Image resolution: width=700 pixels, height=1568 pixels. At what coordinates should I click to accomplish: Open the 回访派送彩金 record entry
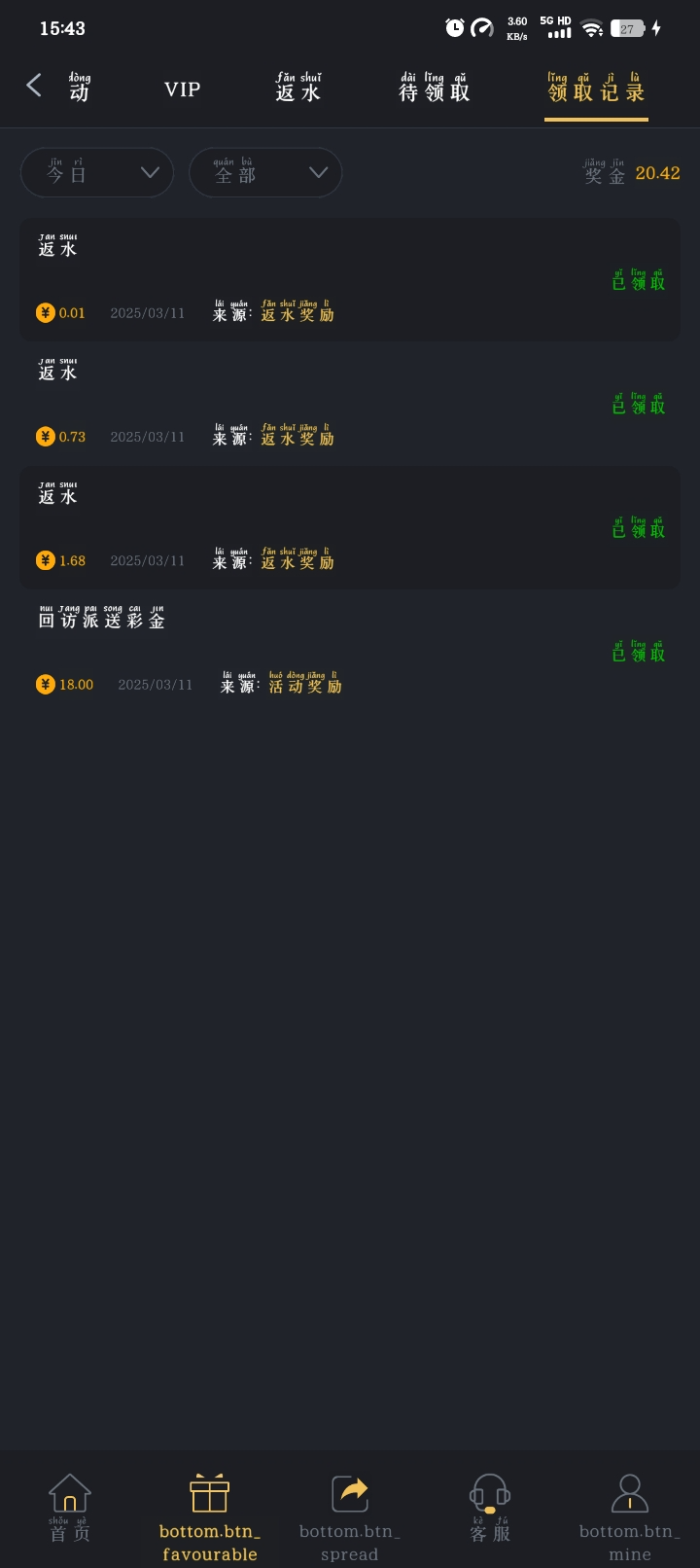coord(102,620)
